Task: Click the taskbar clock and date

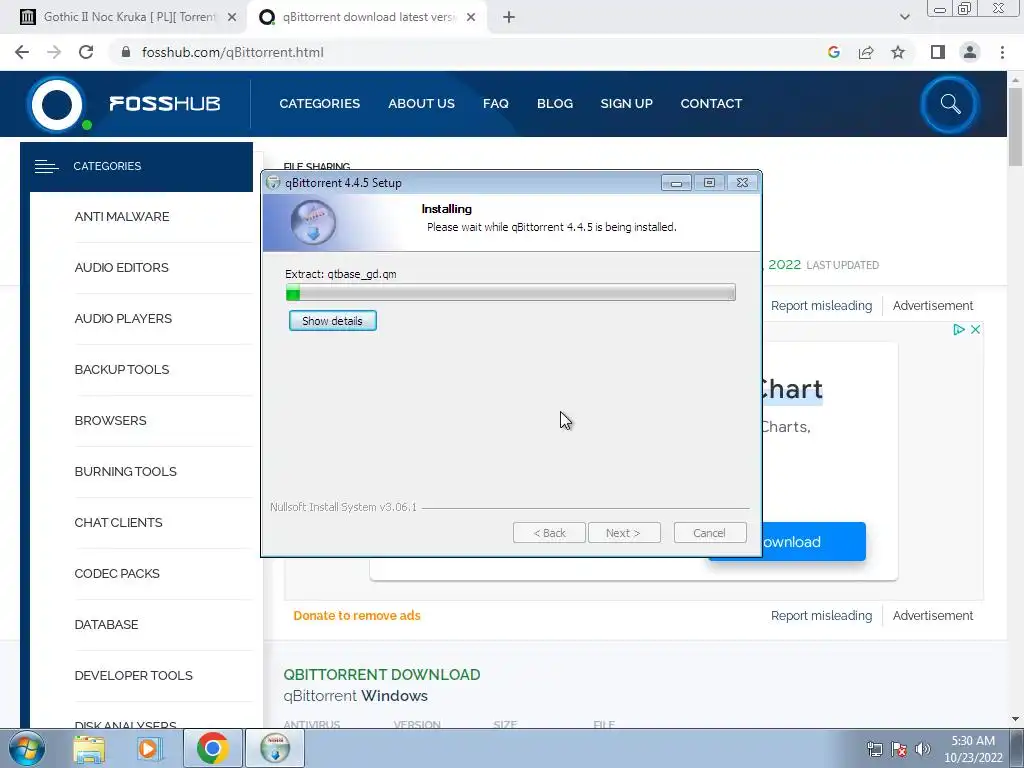Action: click(x=973, y=749)
